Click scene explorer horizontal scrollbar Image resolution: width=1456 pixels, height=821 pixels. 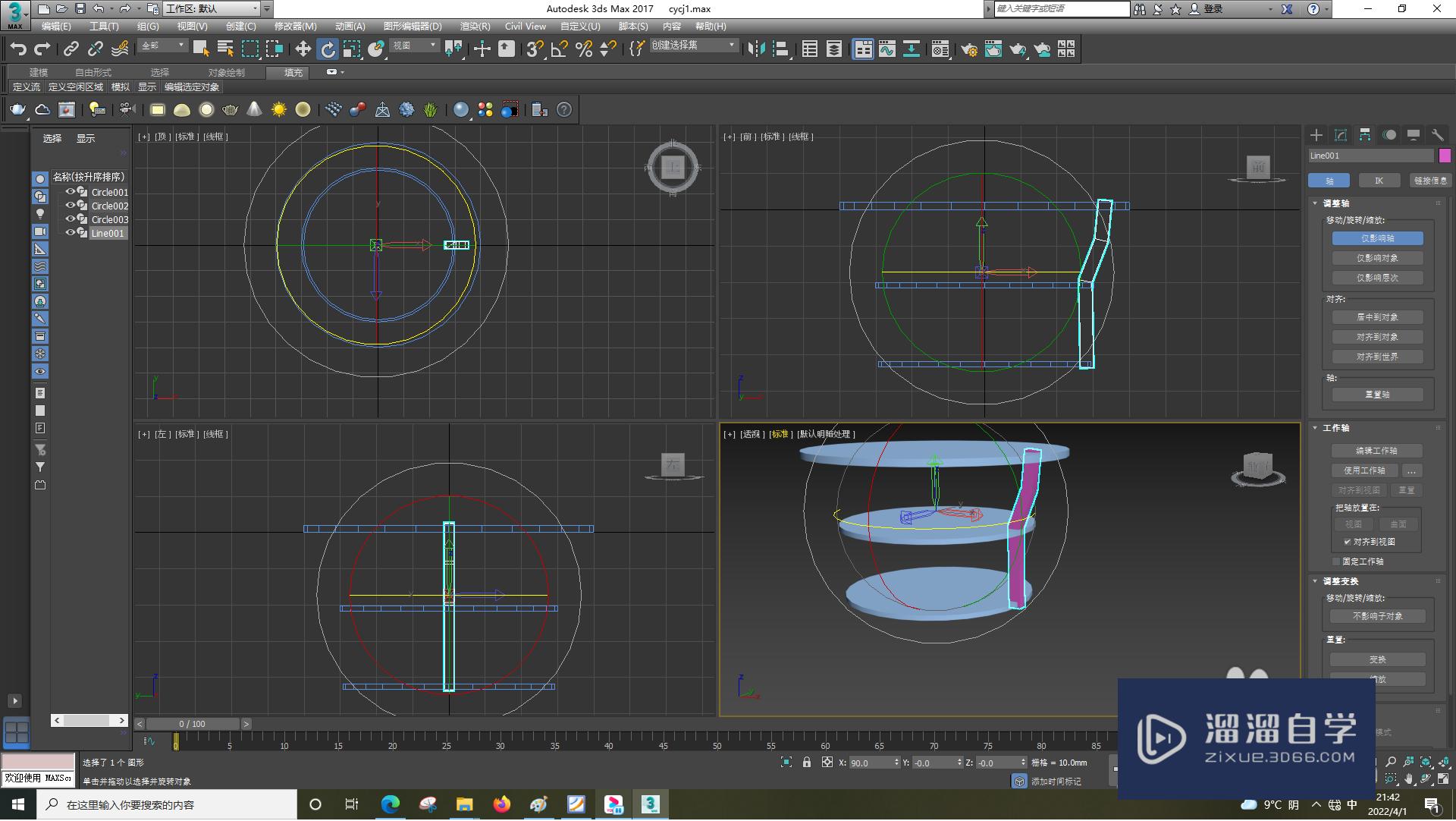coord(89,720)
